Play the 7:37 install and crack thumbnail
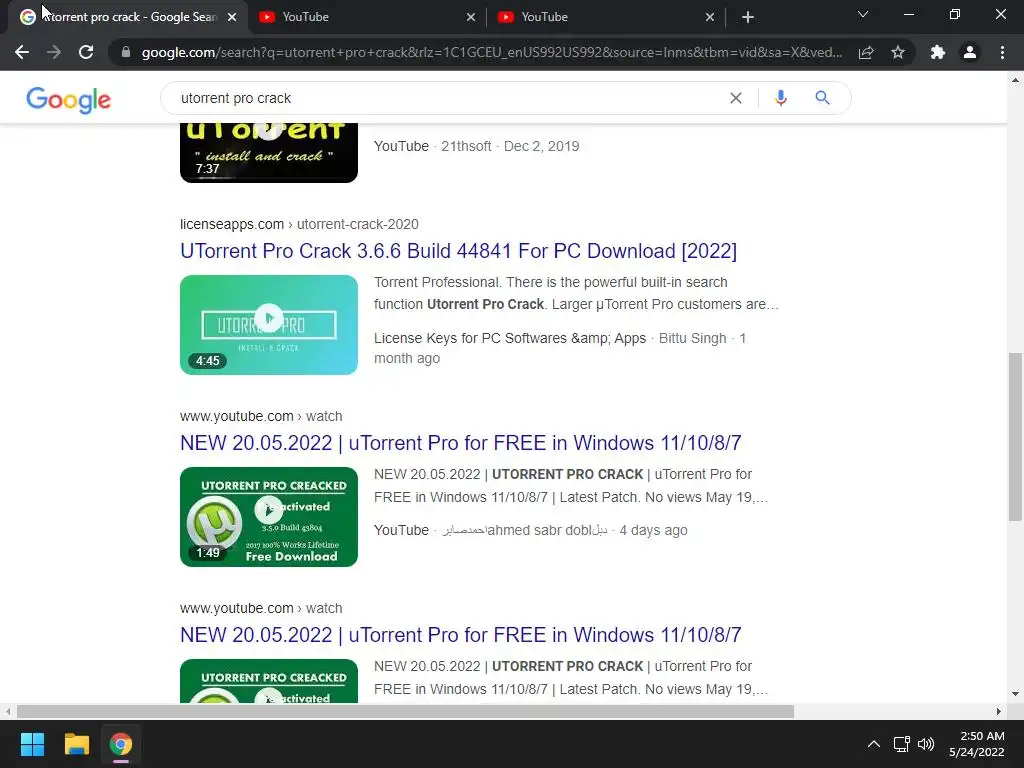Image resolution: width=1024 pixels, height=768 pixels. click(269, 153)
